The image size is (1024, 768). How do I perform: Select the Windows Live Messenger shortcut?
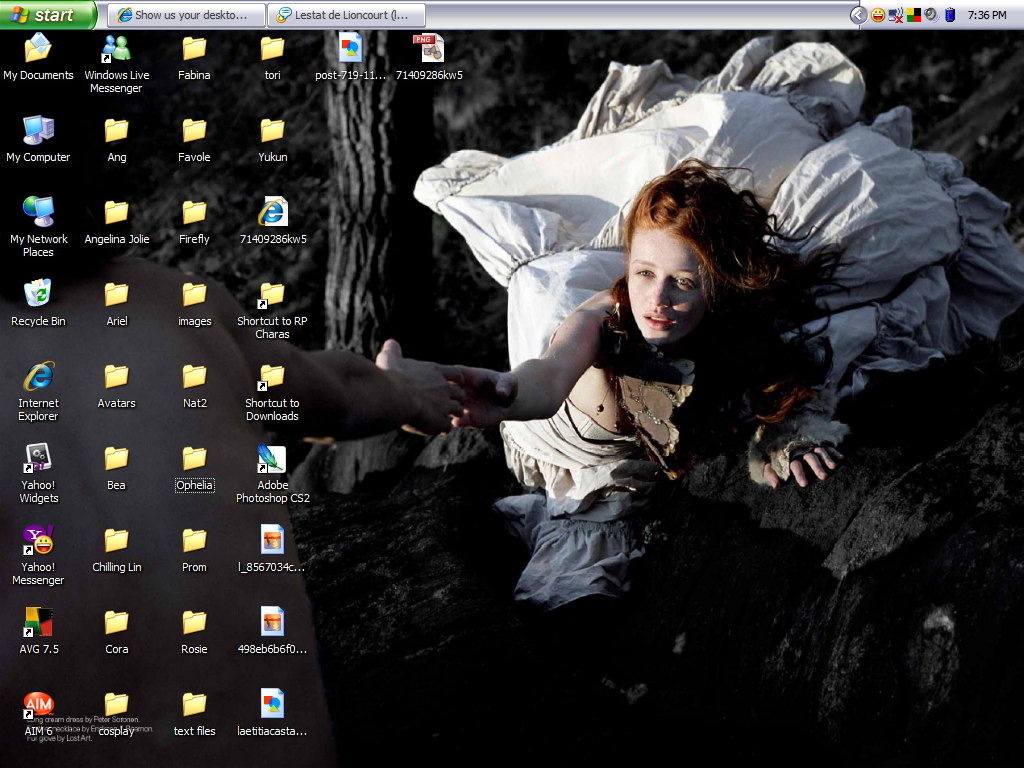click(116, 48)
